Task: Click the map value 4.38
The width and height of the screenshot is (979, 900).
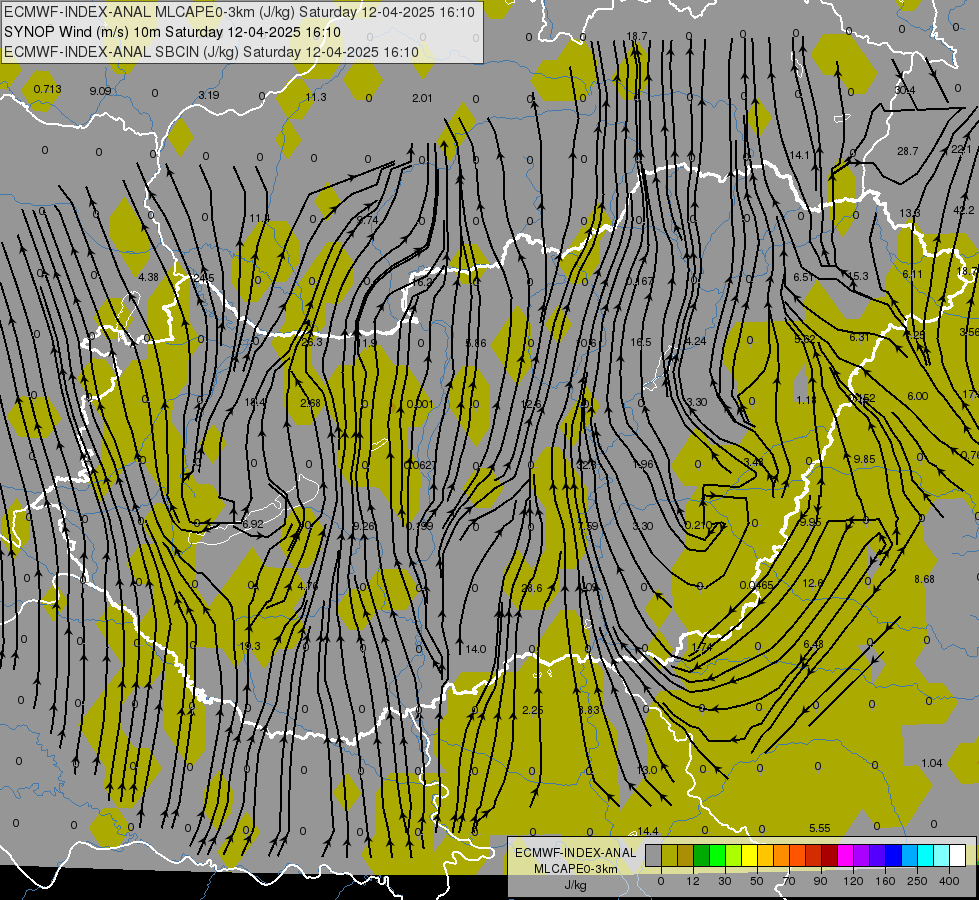Action: tap(149, 277)
